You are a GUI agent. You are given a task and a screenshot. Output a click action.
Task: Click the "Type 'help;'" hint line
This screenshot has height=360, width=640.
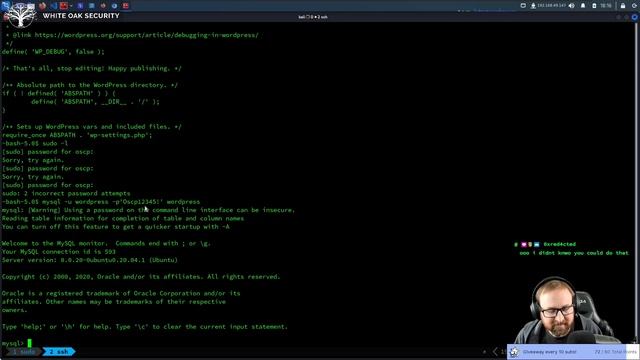[144, 327]
